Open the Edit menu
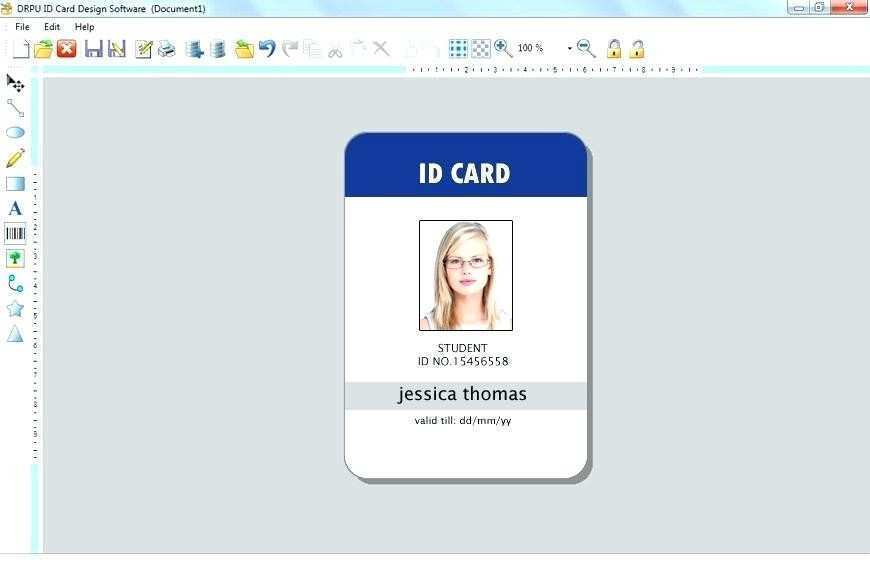Image resolution: width=870 pixels, height=568 pixels. [x=52, y=27]
